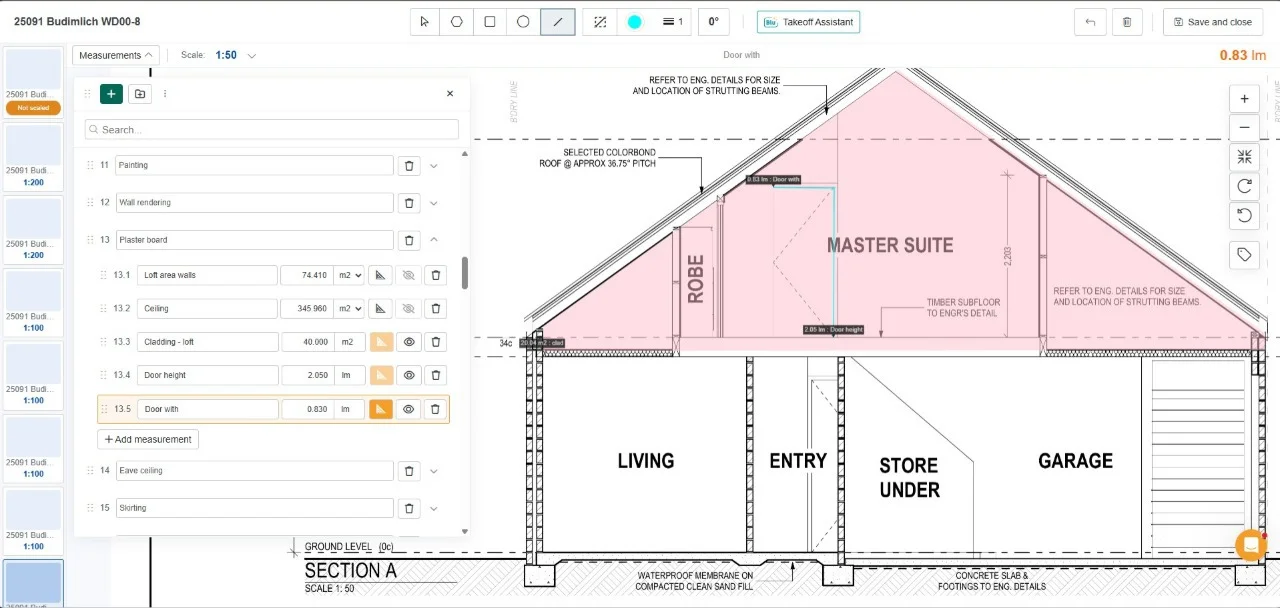1280x608 pixels.
Task: Close the measurements panel
Action: 450,93
